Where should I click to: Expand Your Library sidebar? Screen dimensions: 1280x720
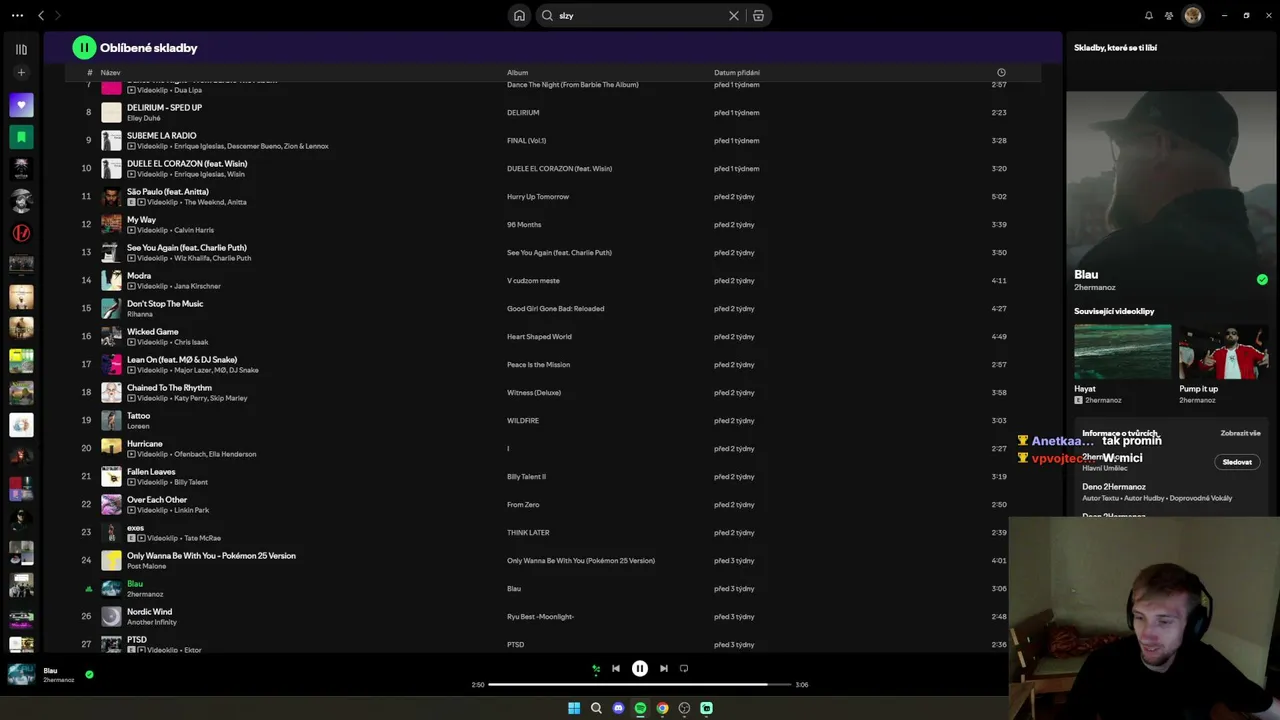click(x=21, y=49)
